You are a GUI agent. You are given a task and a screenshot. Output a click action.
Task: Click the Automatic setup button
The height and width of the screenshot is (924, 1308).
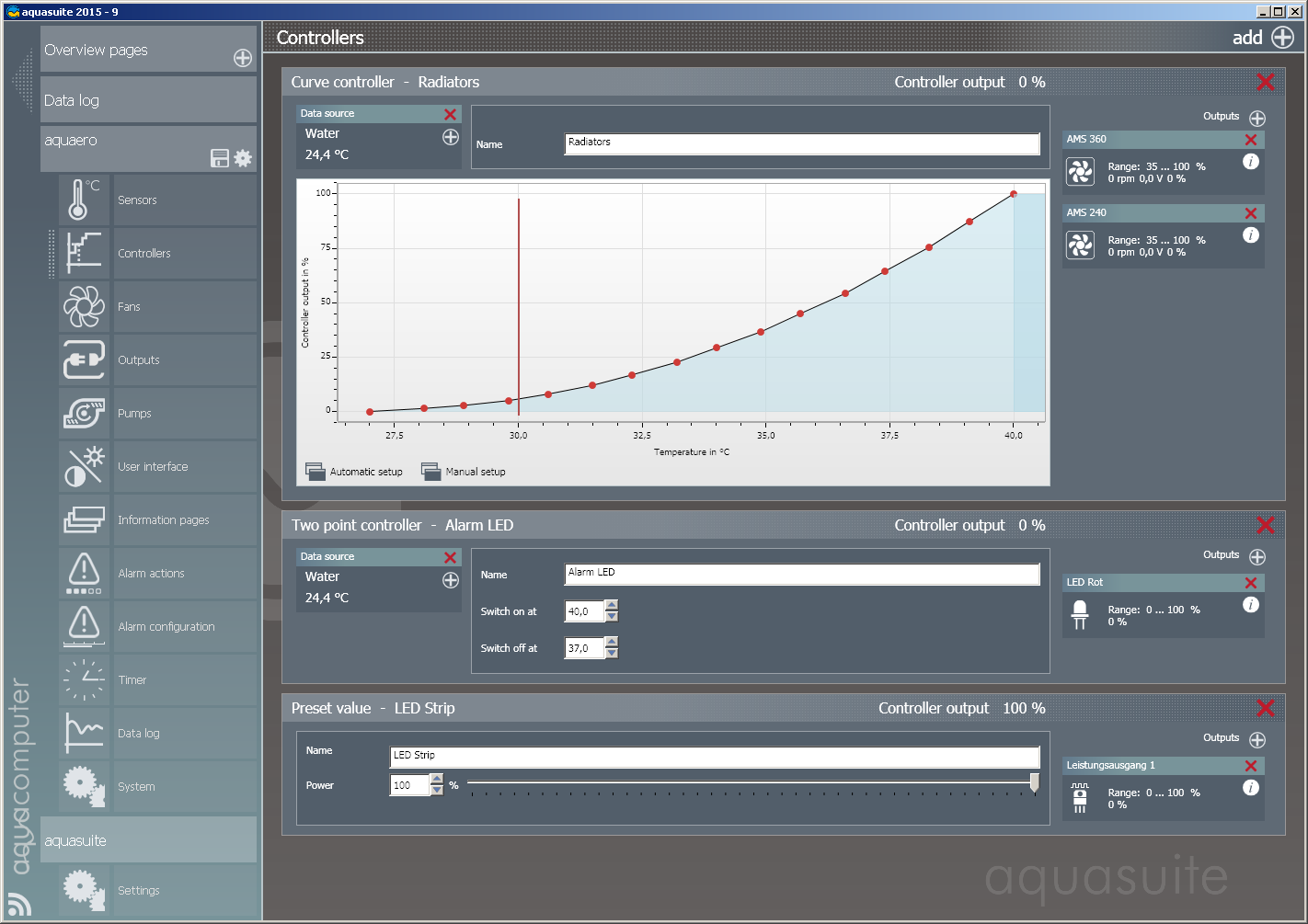point(354,472)
